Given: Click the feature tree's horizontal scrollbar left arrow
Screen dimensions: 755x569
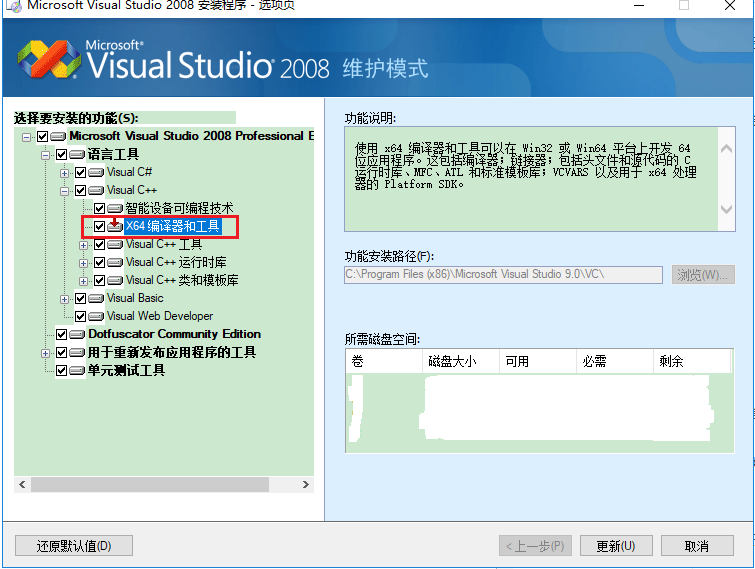Looking at the screenshot, I should point(22,485).
